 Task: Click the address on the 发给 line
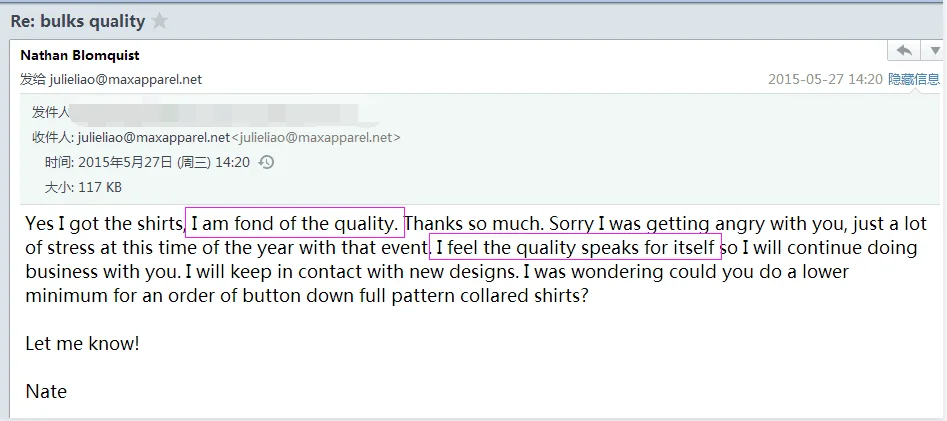click(x=125, y=79)
